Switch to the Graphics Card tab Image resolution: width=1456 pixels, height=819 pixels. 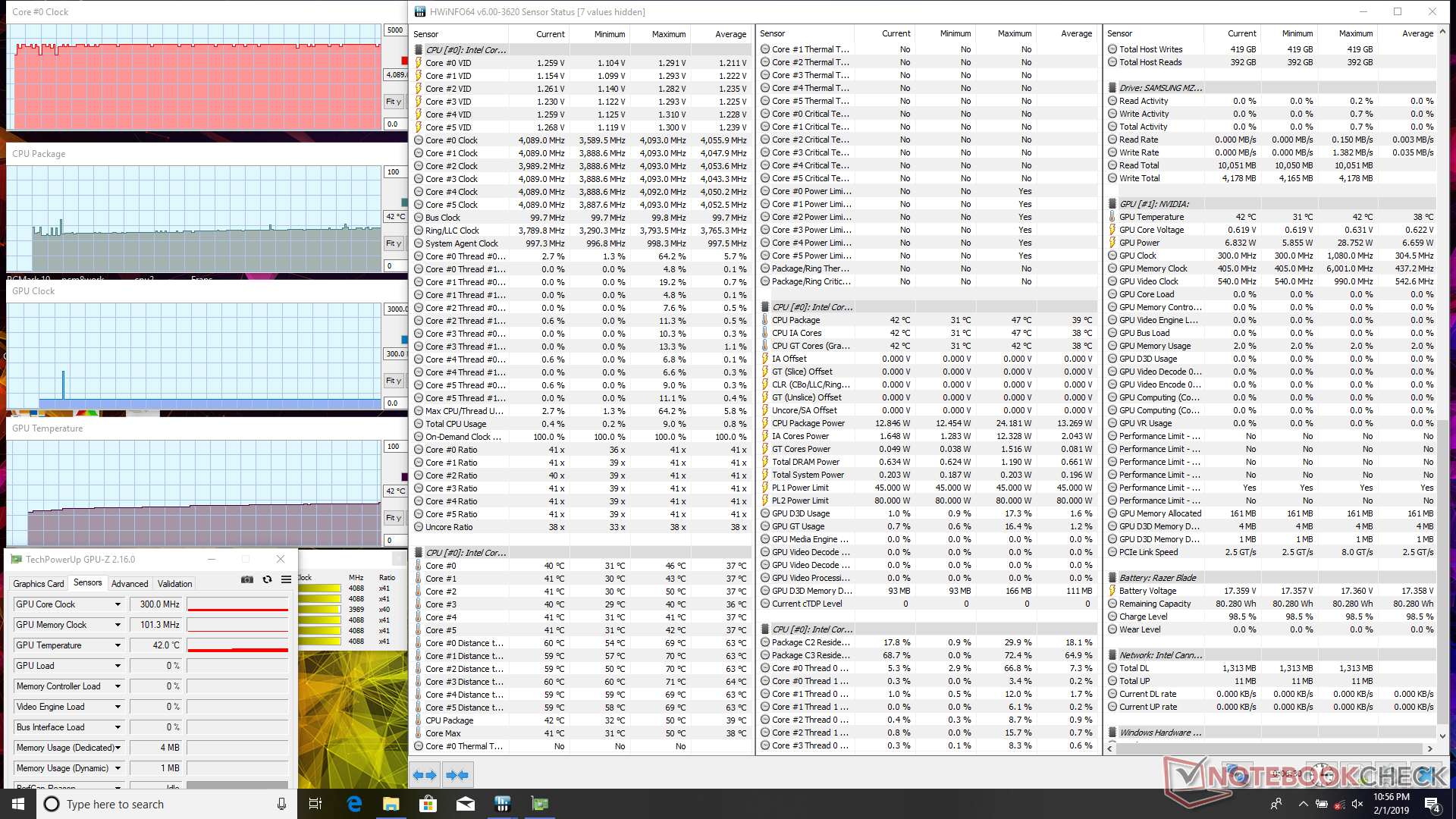click(x=39, y=583)
